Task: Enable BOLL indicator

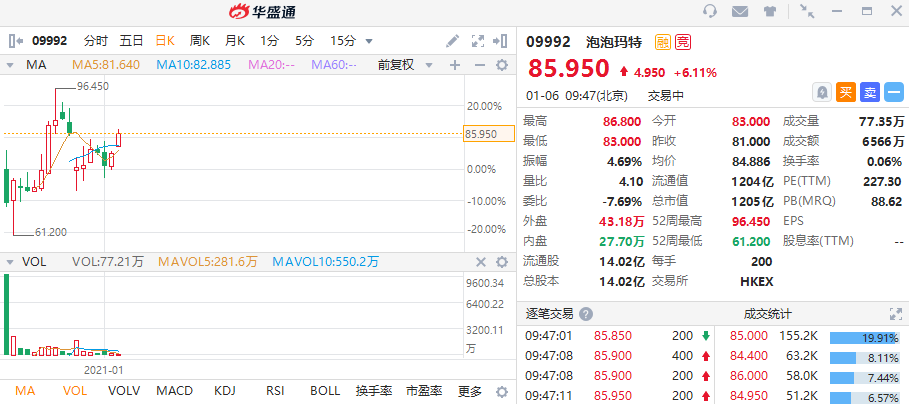Action: [x=325, y=391]
